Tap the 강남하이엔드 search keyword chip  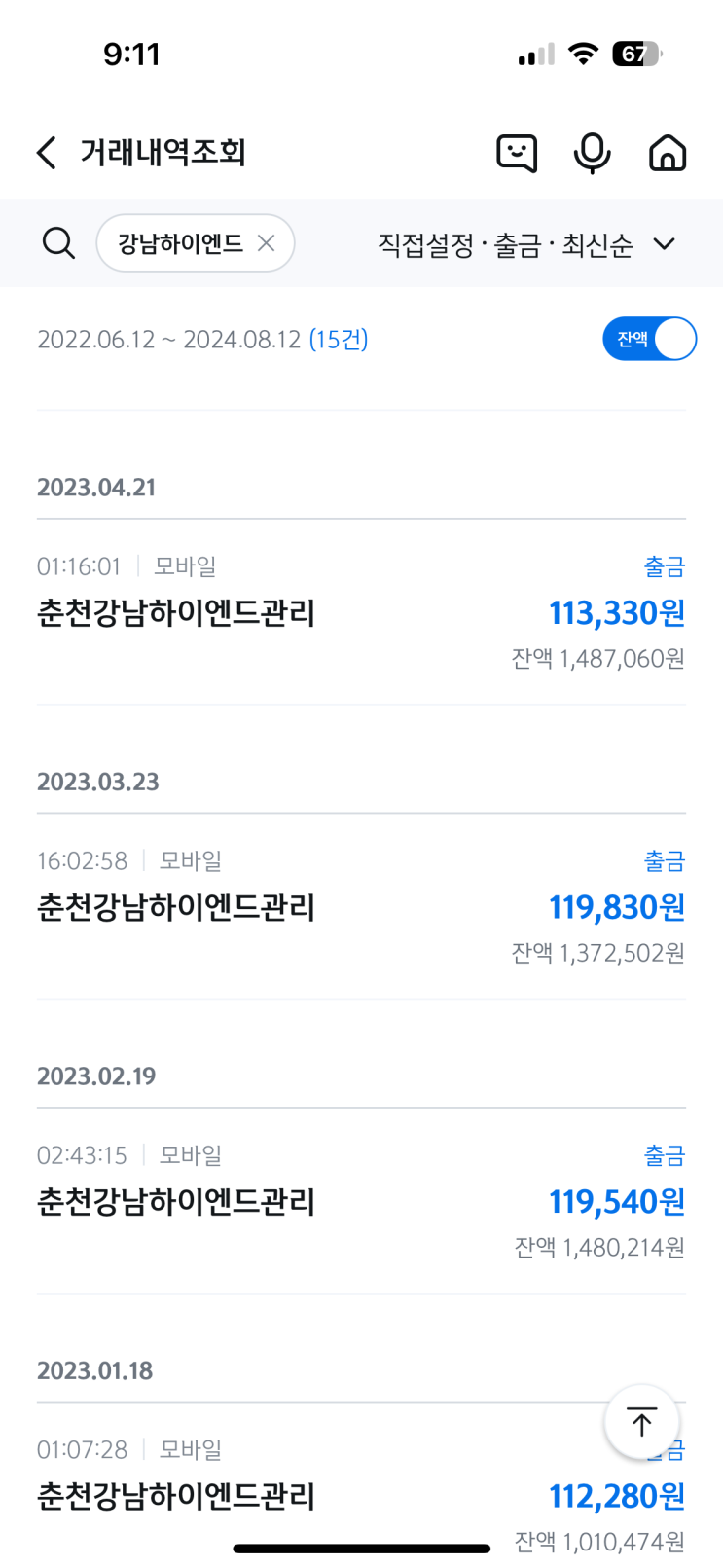coord(180,243)
